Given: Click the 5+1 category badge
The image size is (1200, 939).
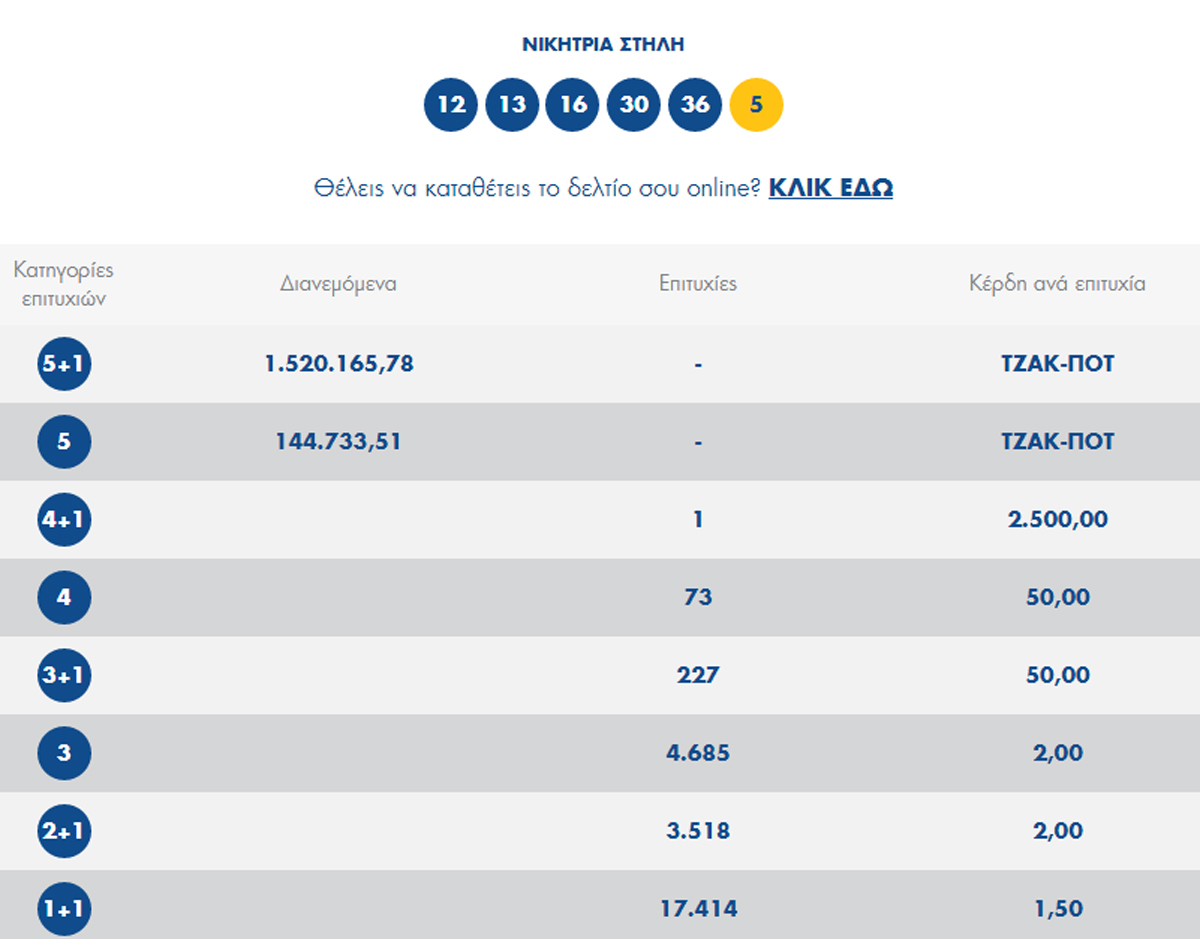Looking at the screenshot, I should click(x=64, y=364).
